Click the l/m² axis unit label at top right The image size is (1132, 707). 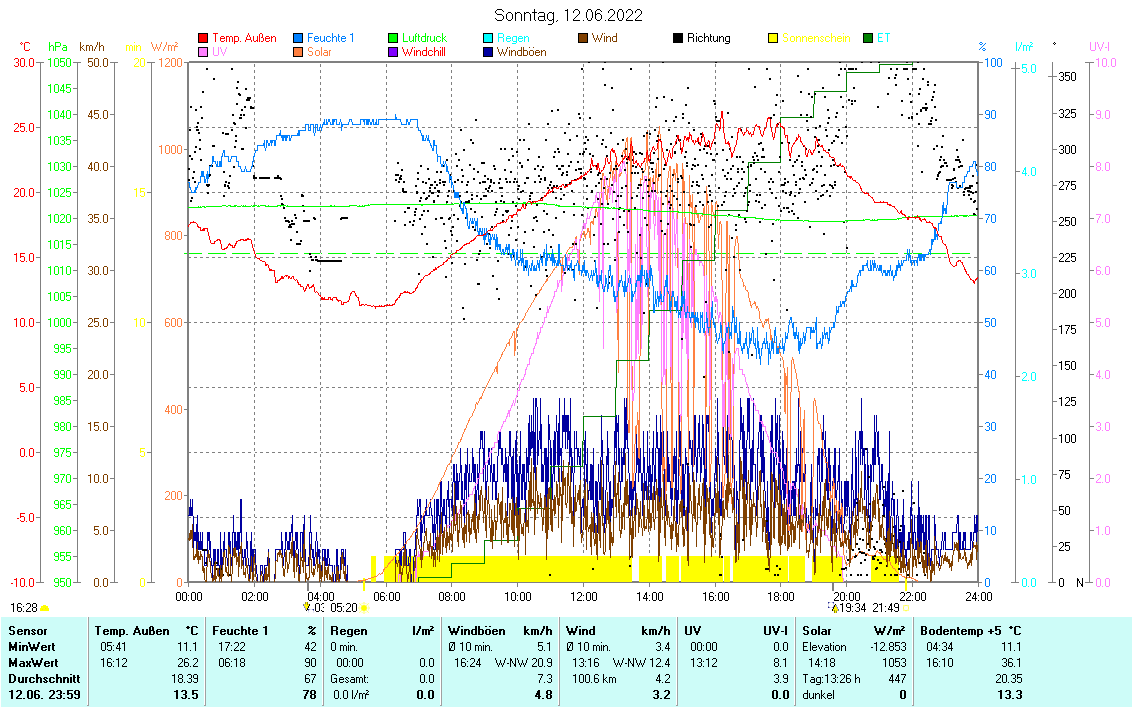coord(1024,47)
